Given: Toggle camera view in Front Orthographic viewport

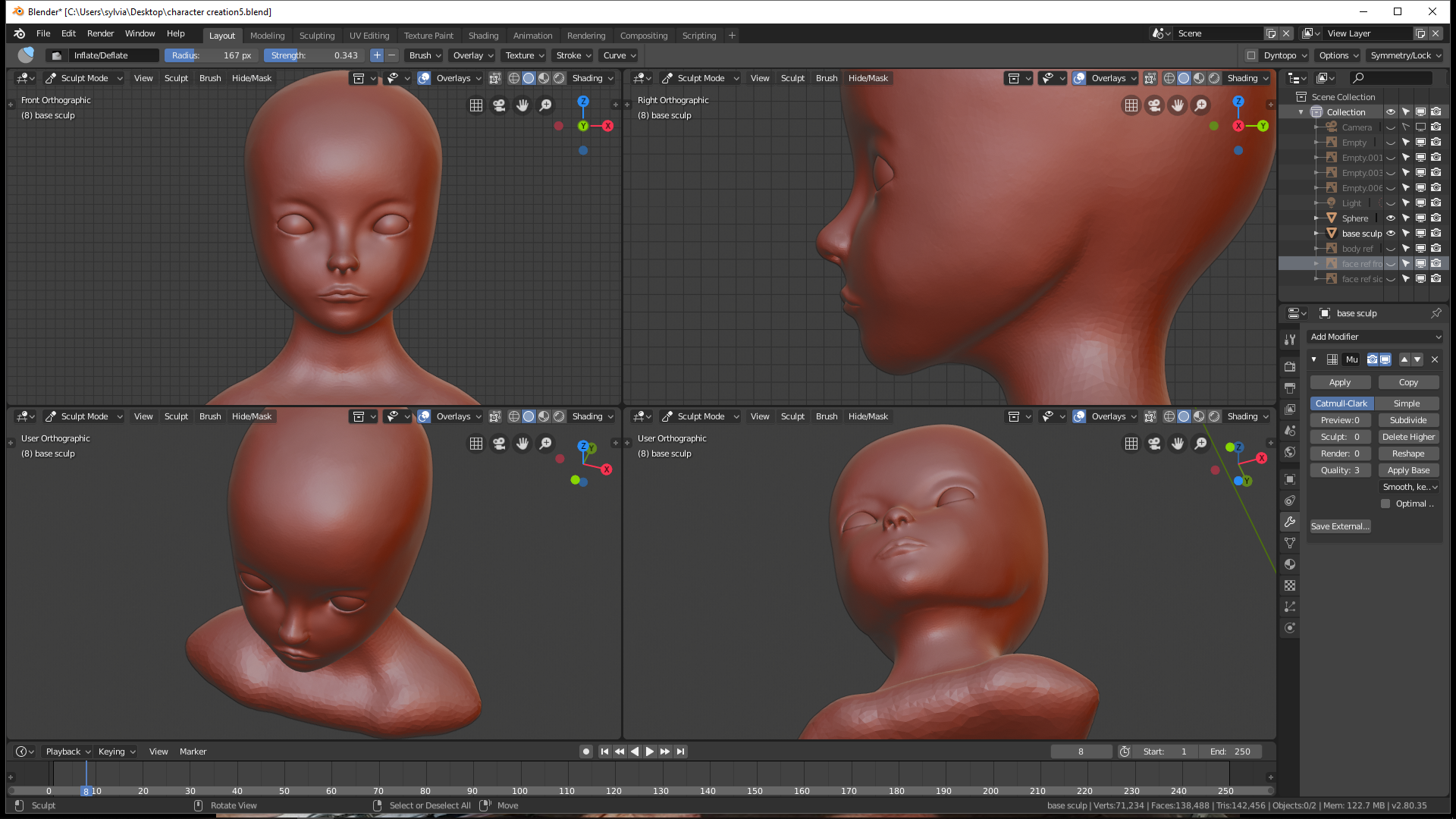Looking at the screenshot, I should pos(499,105).
